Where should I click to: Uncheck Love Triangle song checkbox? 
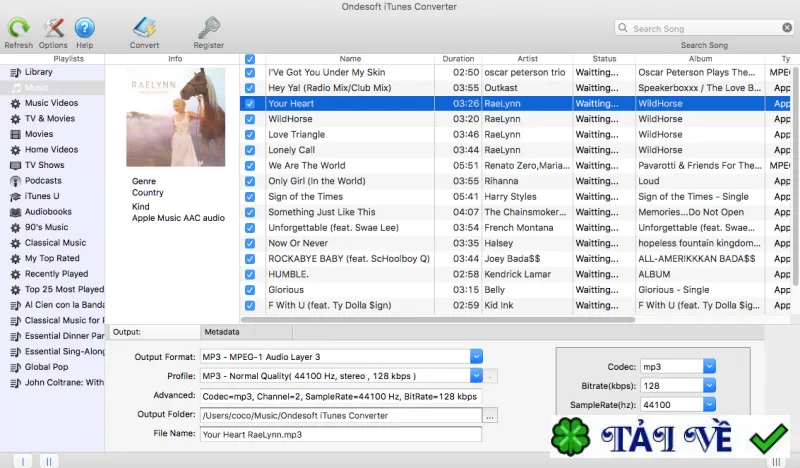click(250, 135)
